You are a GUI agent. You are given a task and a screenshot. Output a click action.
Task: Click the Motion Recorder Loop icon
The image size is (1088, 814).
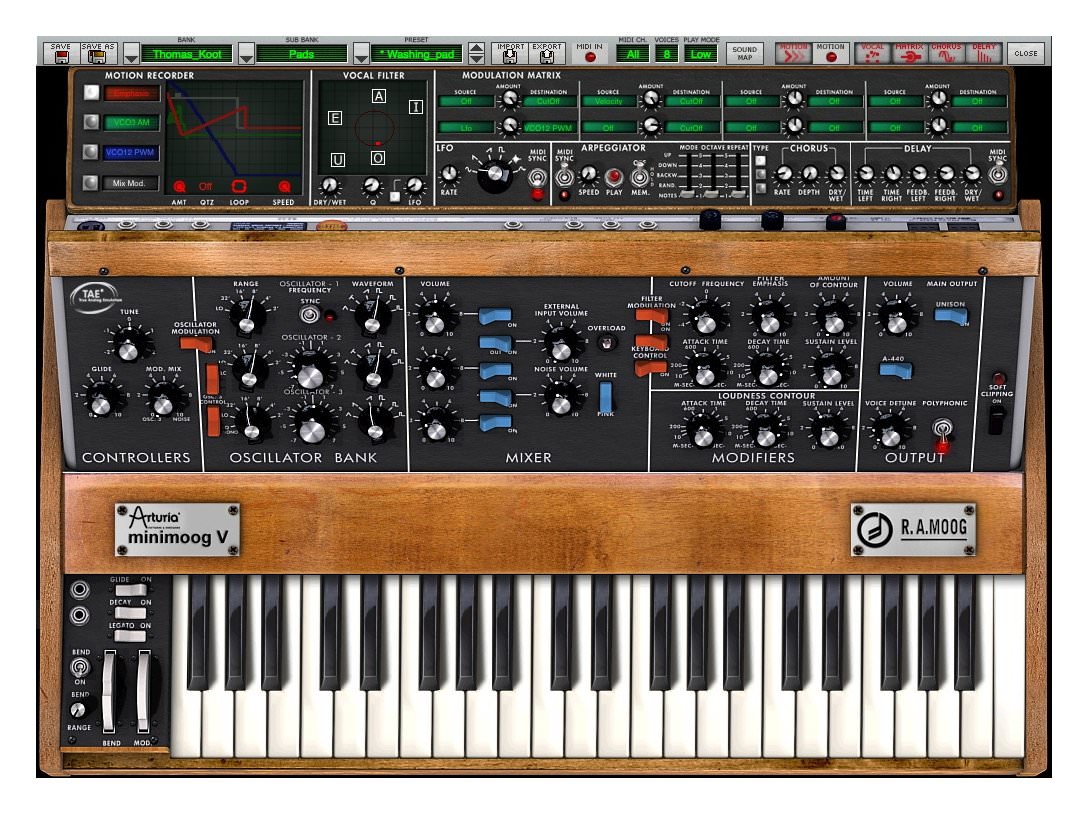coord(239,186)
